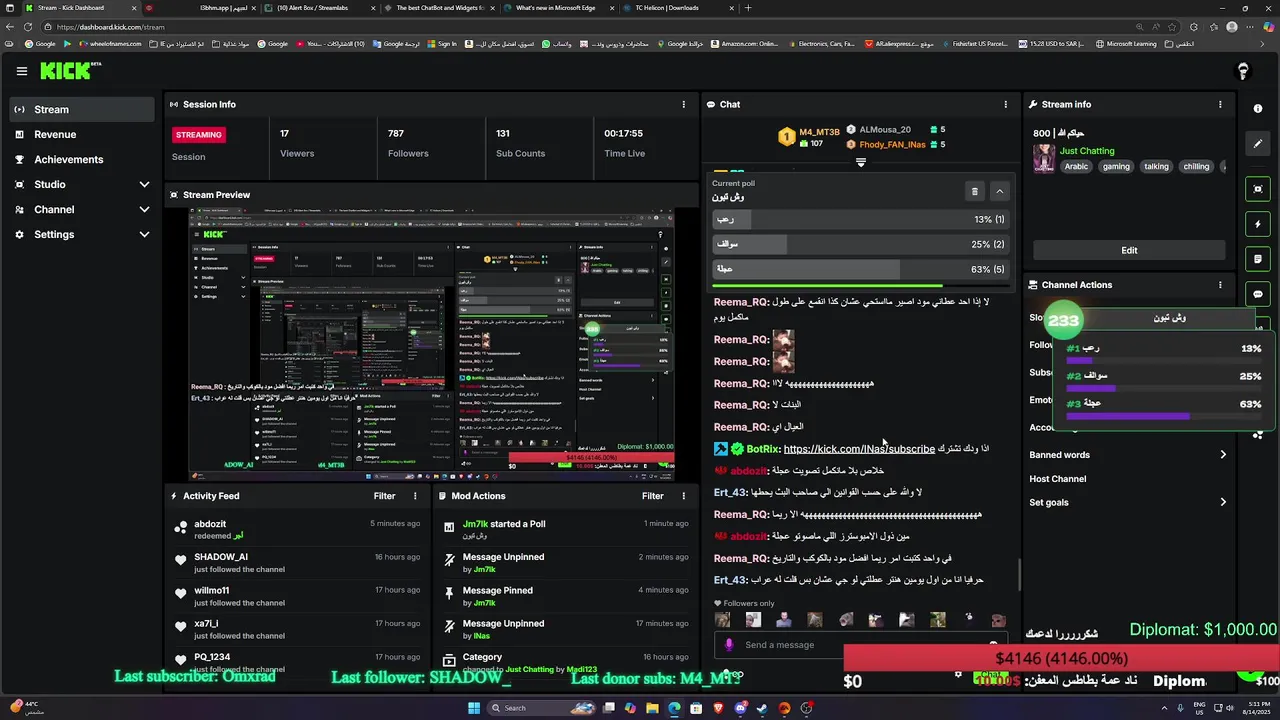Click the lightning bolt icon in the right sidebar
1280x720 pixels.
1258,224
